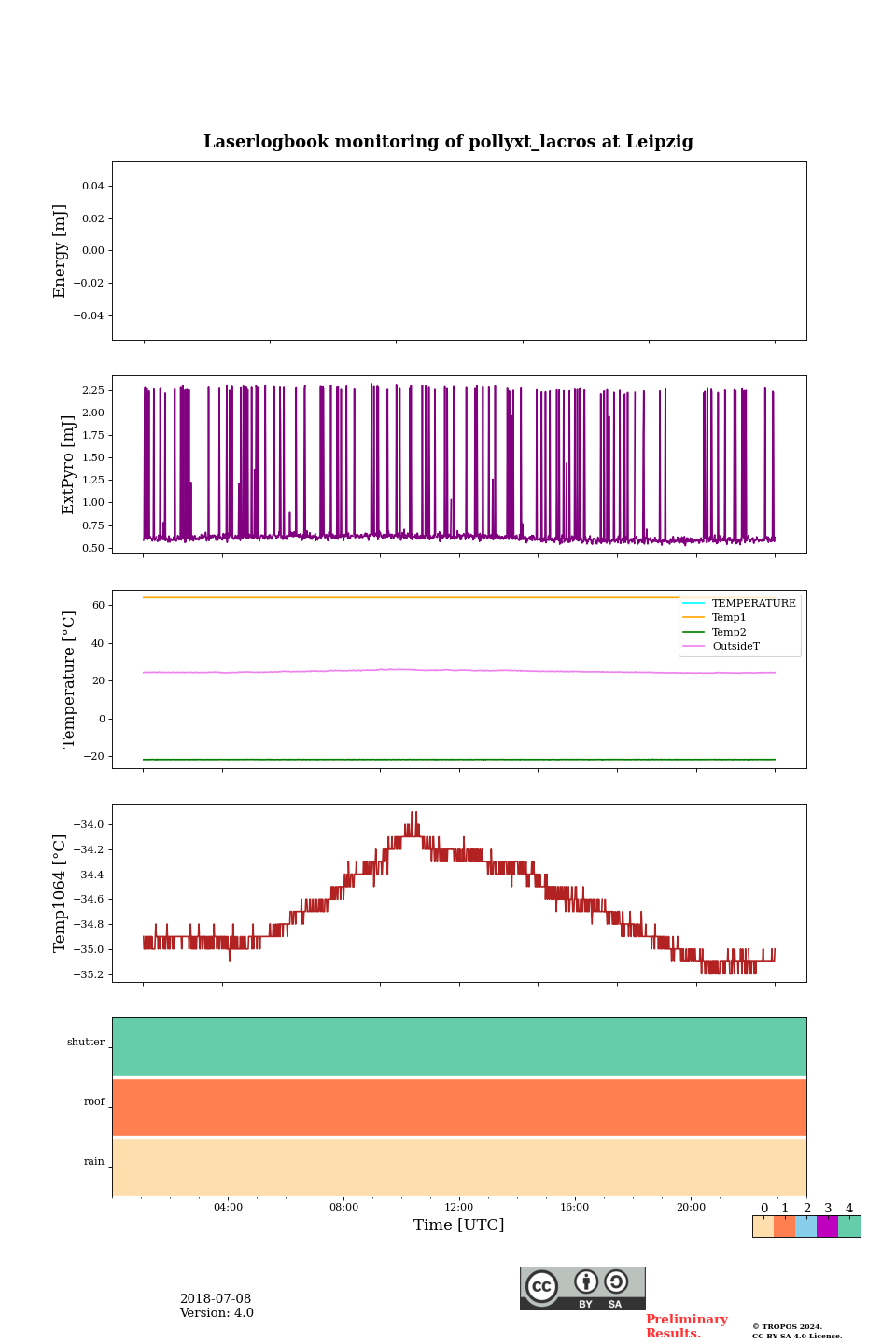This screenshot has width=896, height=1344.
Task: Click the green Temp2 line in plot
Action: [x=459, y=760]
